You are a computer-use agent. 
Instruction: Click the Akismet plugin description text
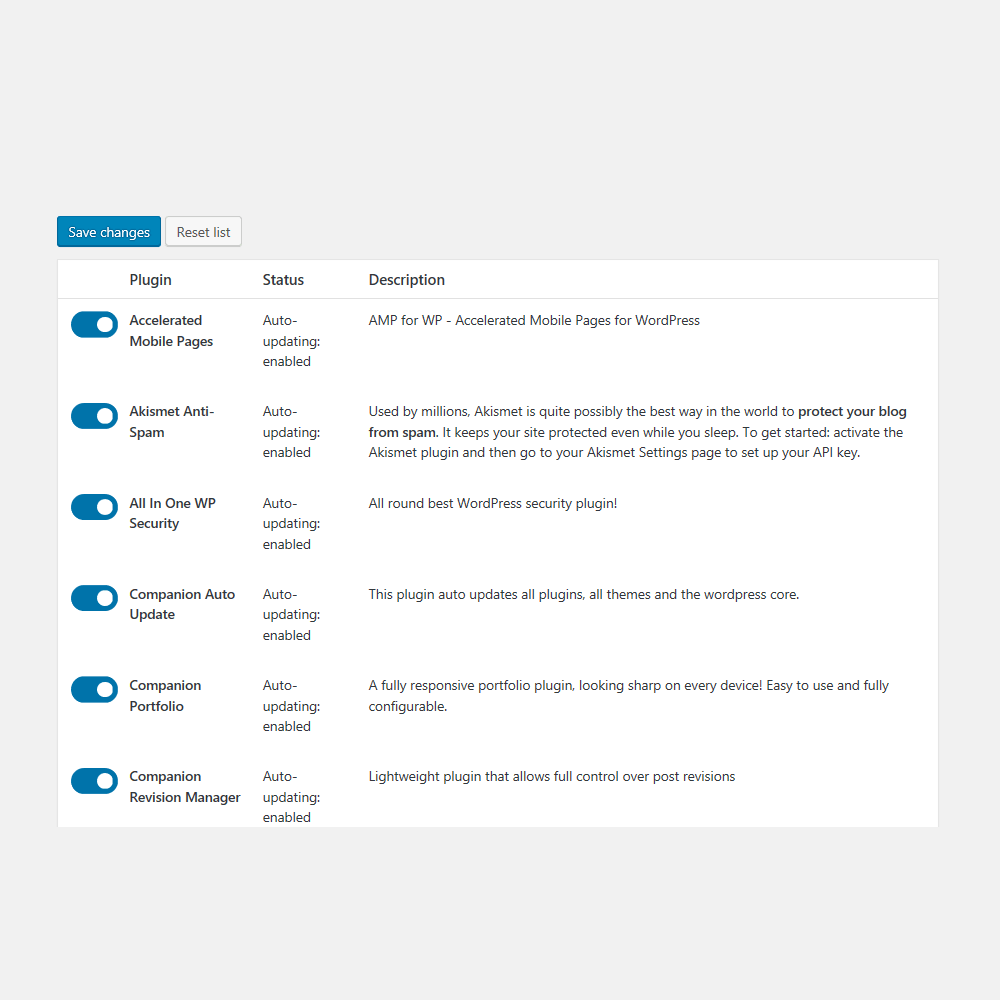coord(637,432)
